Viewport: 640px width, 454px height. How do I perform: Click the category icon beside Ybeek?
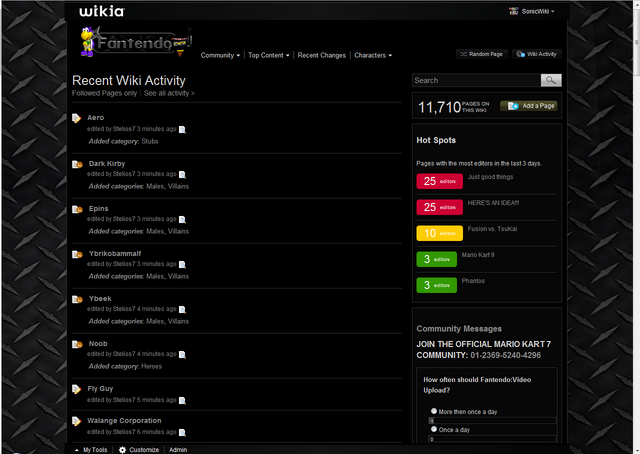tap(77, 299)
